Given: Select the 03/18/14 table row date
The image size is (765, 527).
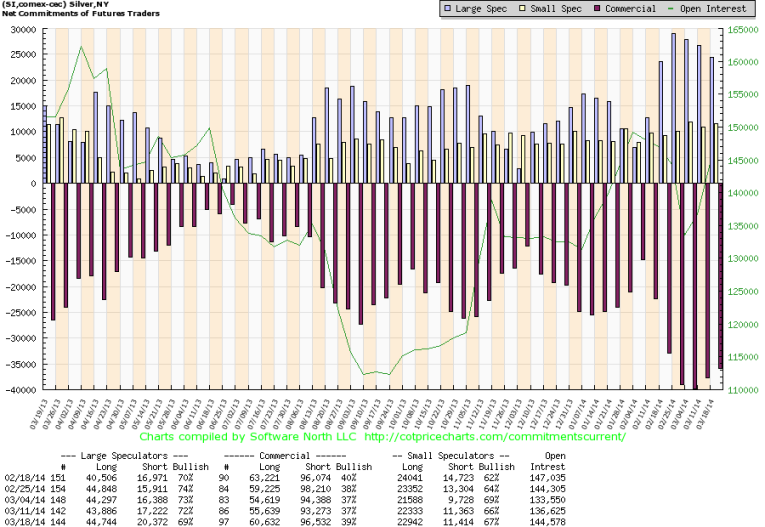Looking at the screenshot, I should 22,520.
